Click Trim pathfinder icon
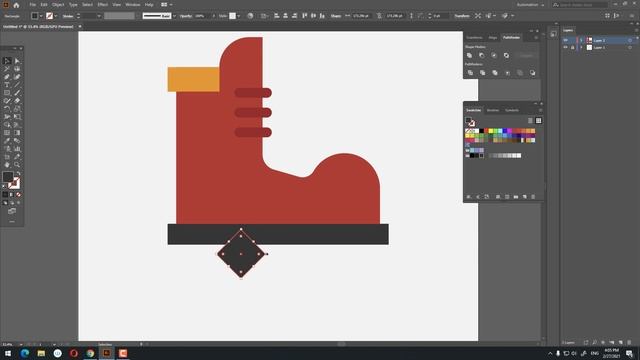This screenshot has width=640, height=360. (x=482, y=73)
